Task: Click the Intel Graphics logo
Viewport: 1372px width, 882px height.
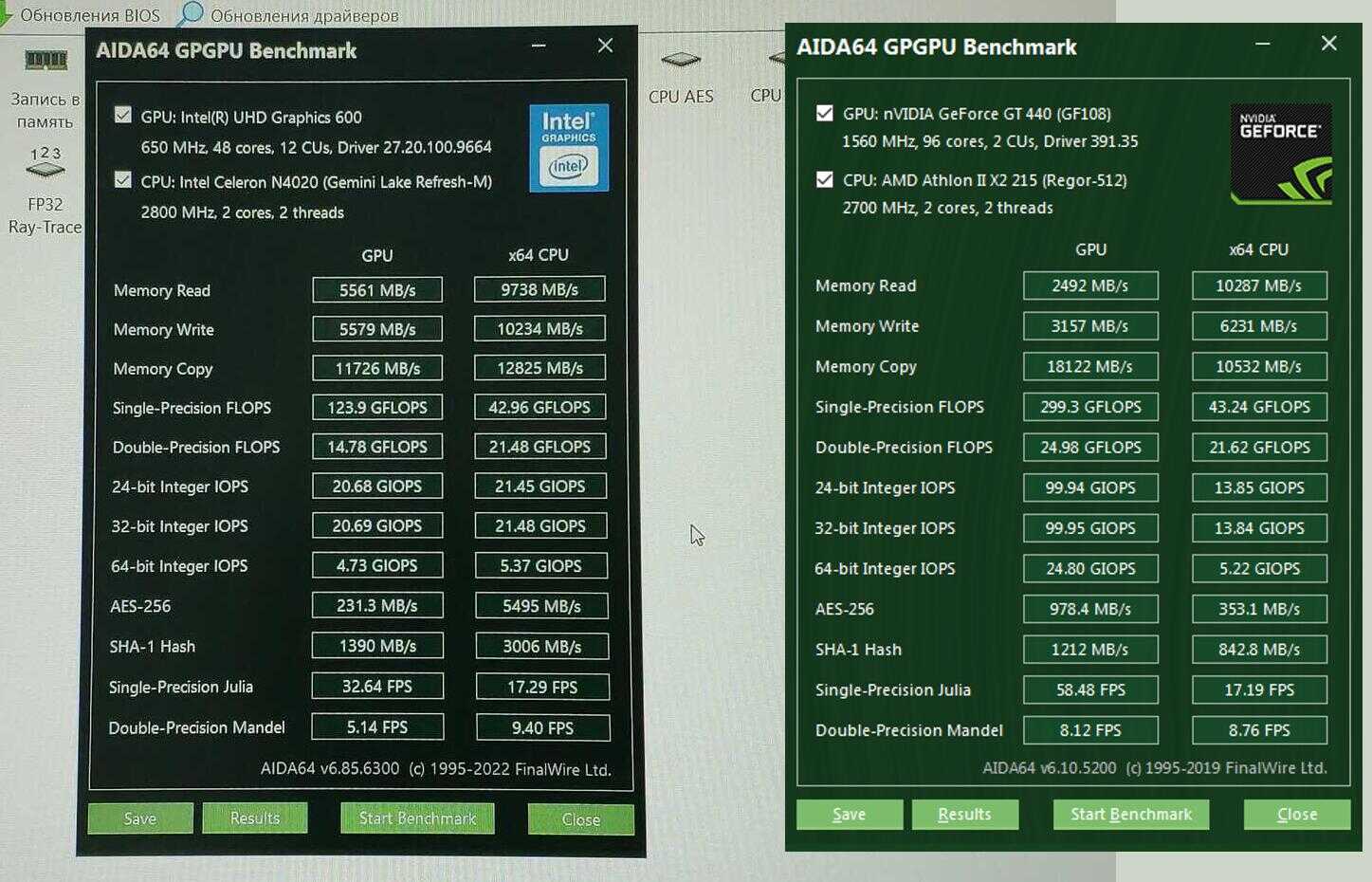Action: tap(569, 147)
